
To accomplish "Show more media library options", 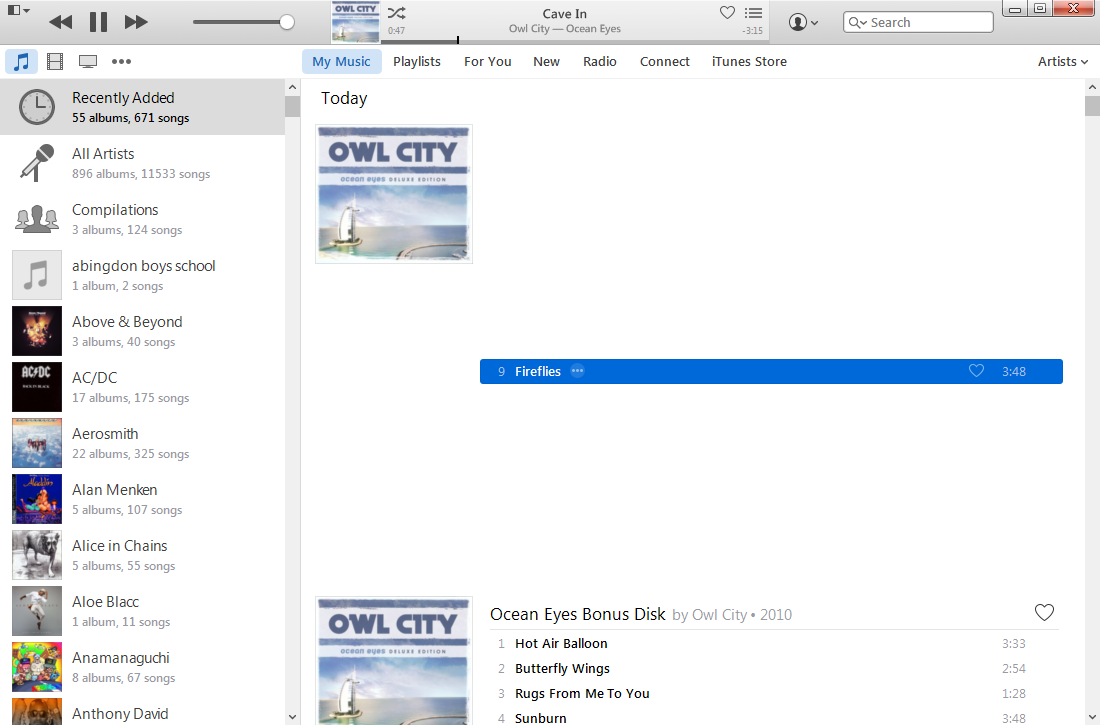I will (x=121, y=61).
